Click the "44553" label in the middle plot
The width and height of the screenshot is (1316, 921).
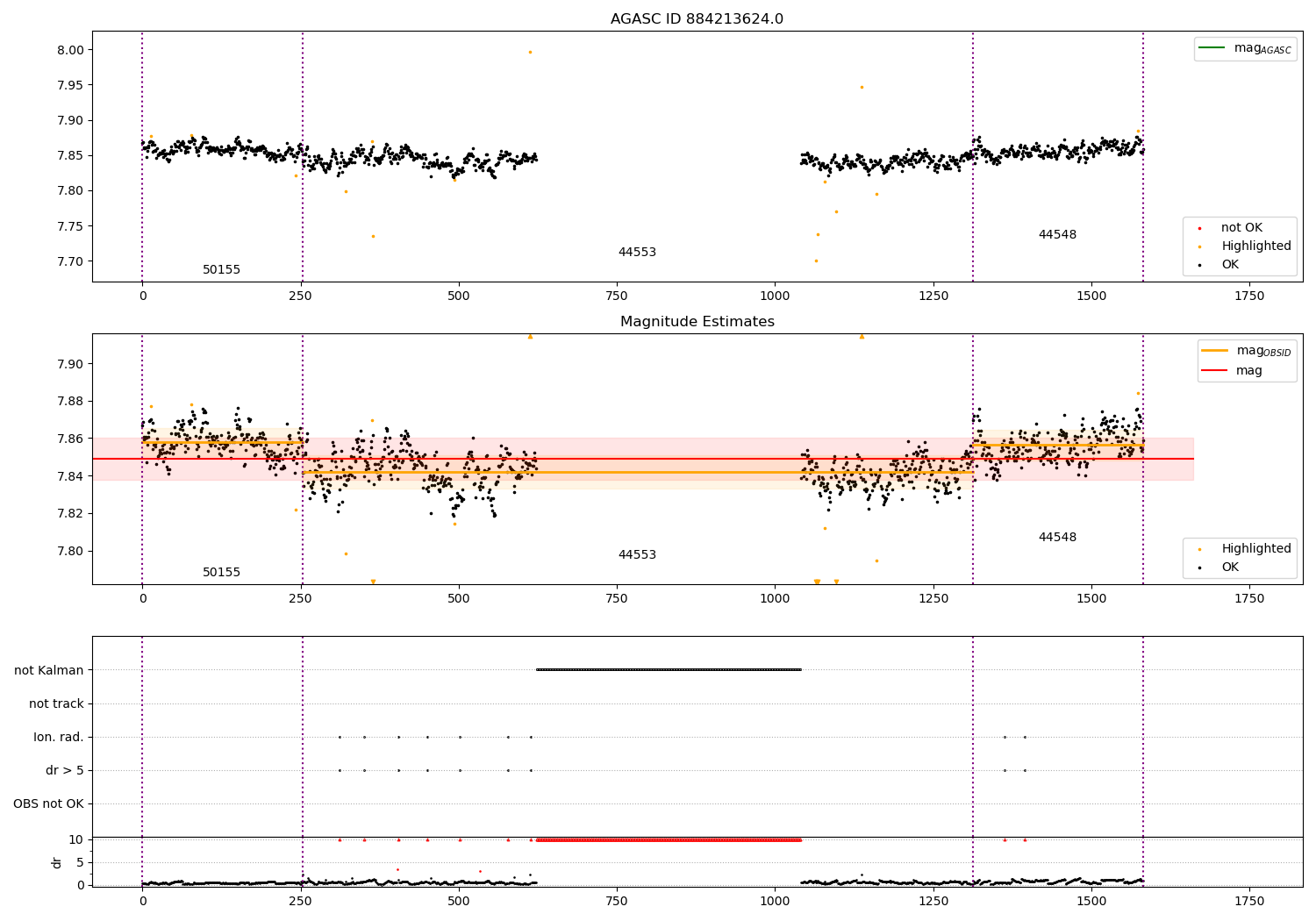[x=637, y=555]
